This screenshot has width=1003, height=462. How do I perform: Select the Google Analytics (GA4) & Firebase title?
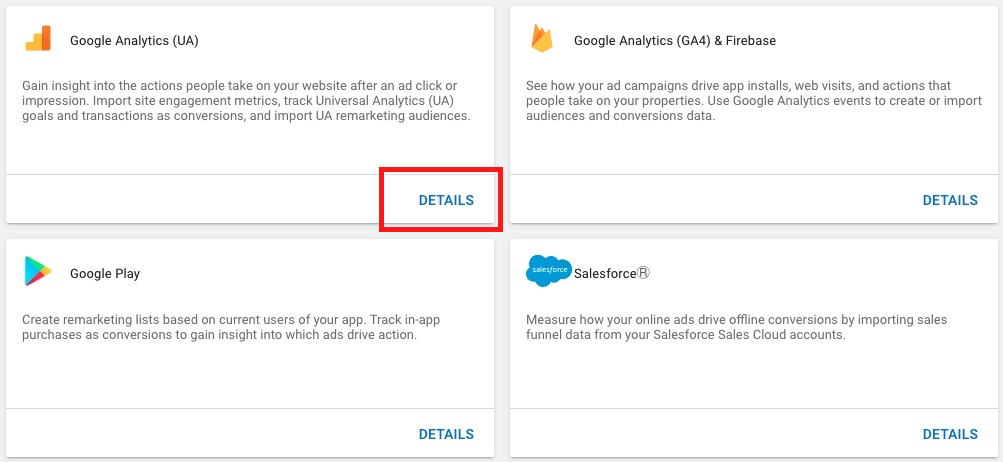click(x=675, y=41)
